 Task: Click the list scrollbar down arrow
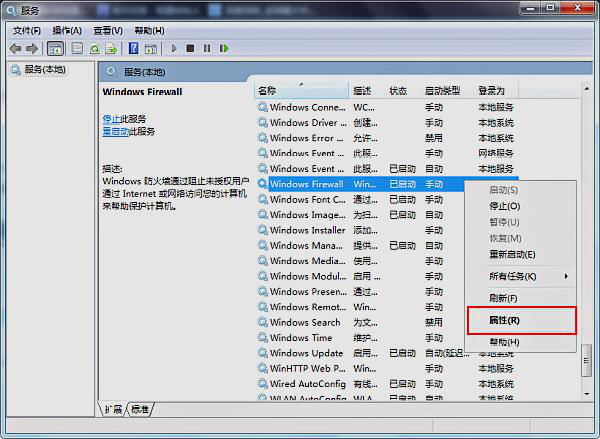click(x=587, y=393)
